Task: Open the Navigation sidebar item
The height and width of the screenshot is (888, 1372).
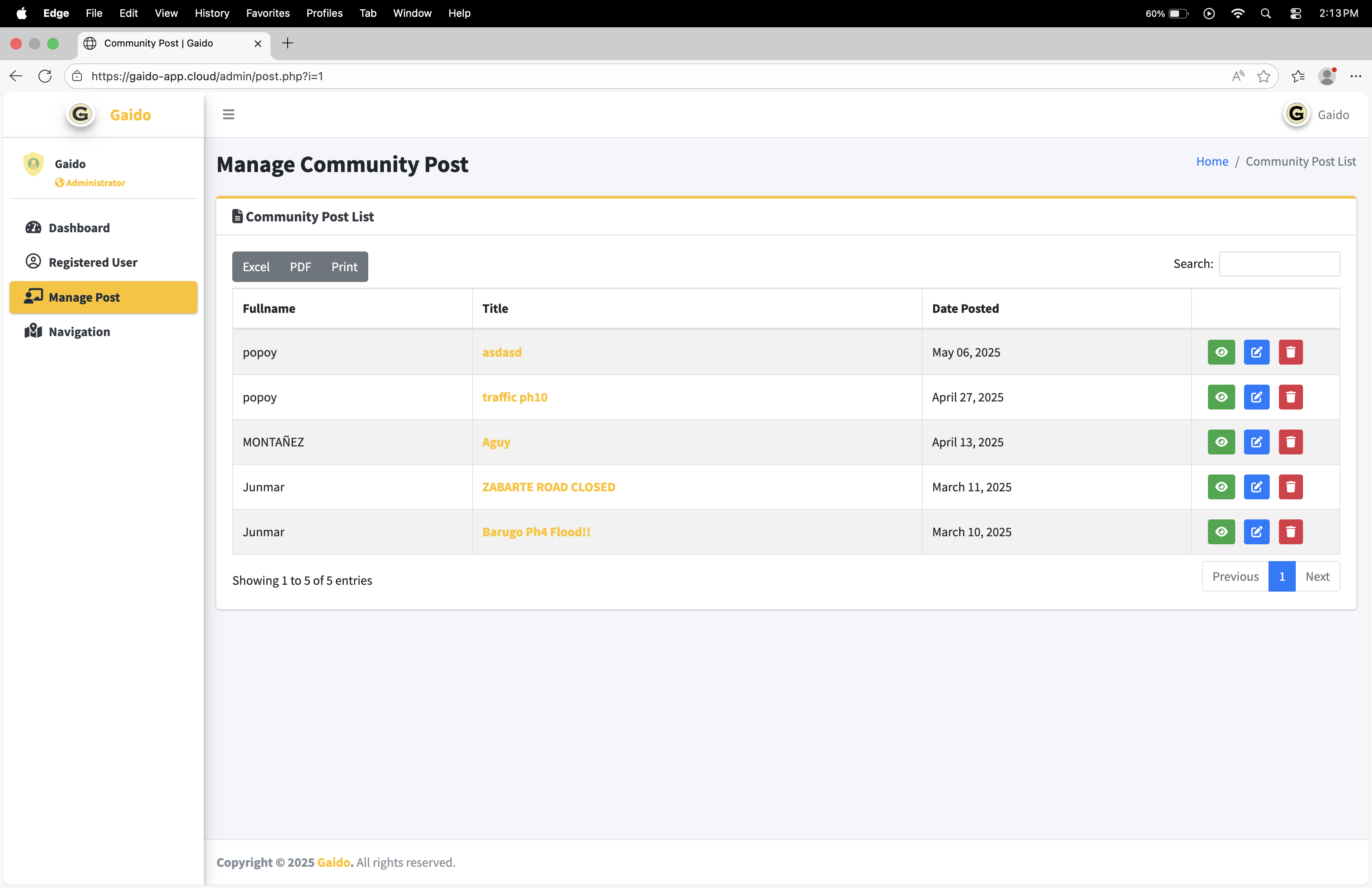Action: pyautogui.click(x=79, y=331)
